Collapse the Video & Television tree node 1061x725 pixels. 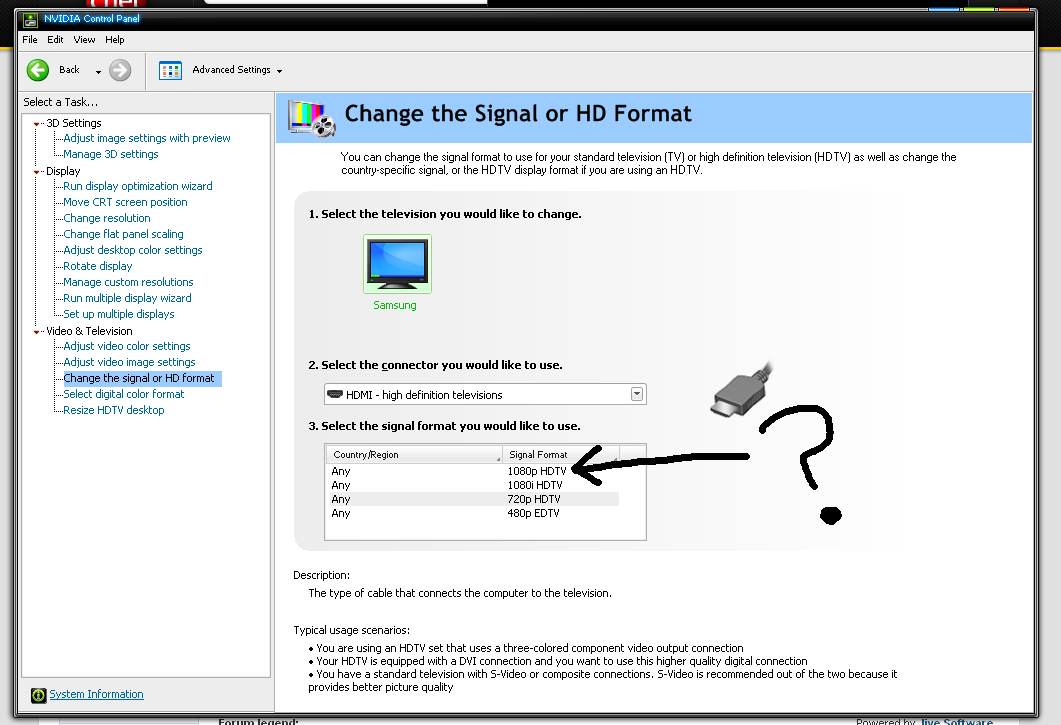point(38,331)
